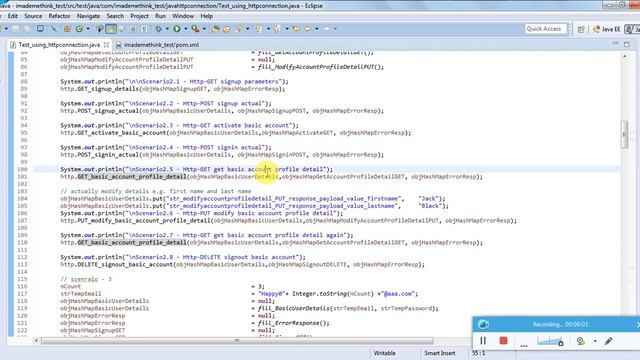Open the Previous Annotation dropdown arrow

287,29
